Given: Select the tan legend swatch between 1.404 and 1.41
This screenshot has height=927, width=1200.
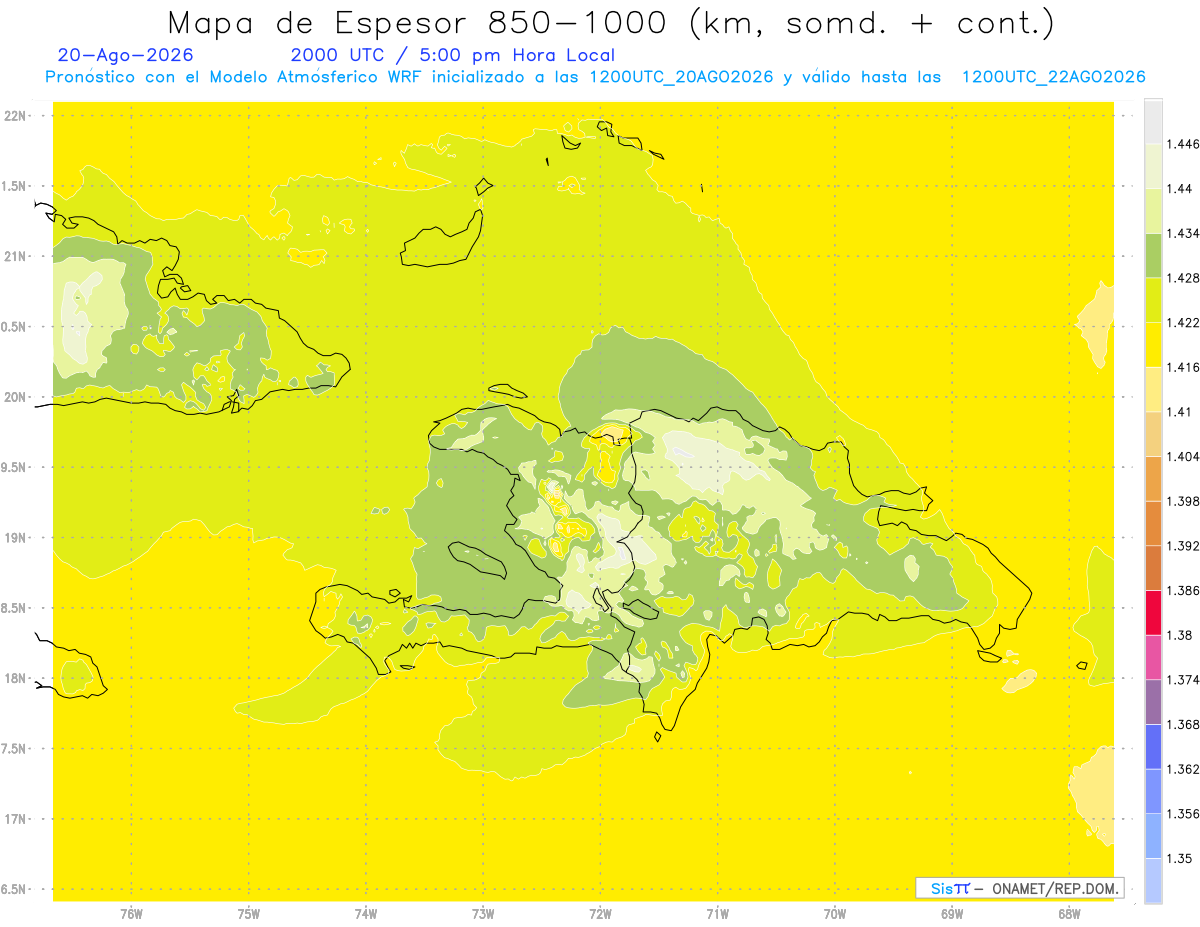Looking at the screenshot, I should (1153, 434).
